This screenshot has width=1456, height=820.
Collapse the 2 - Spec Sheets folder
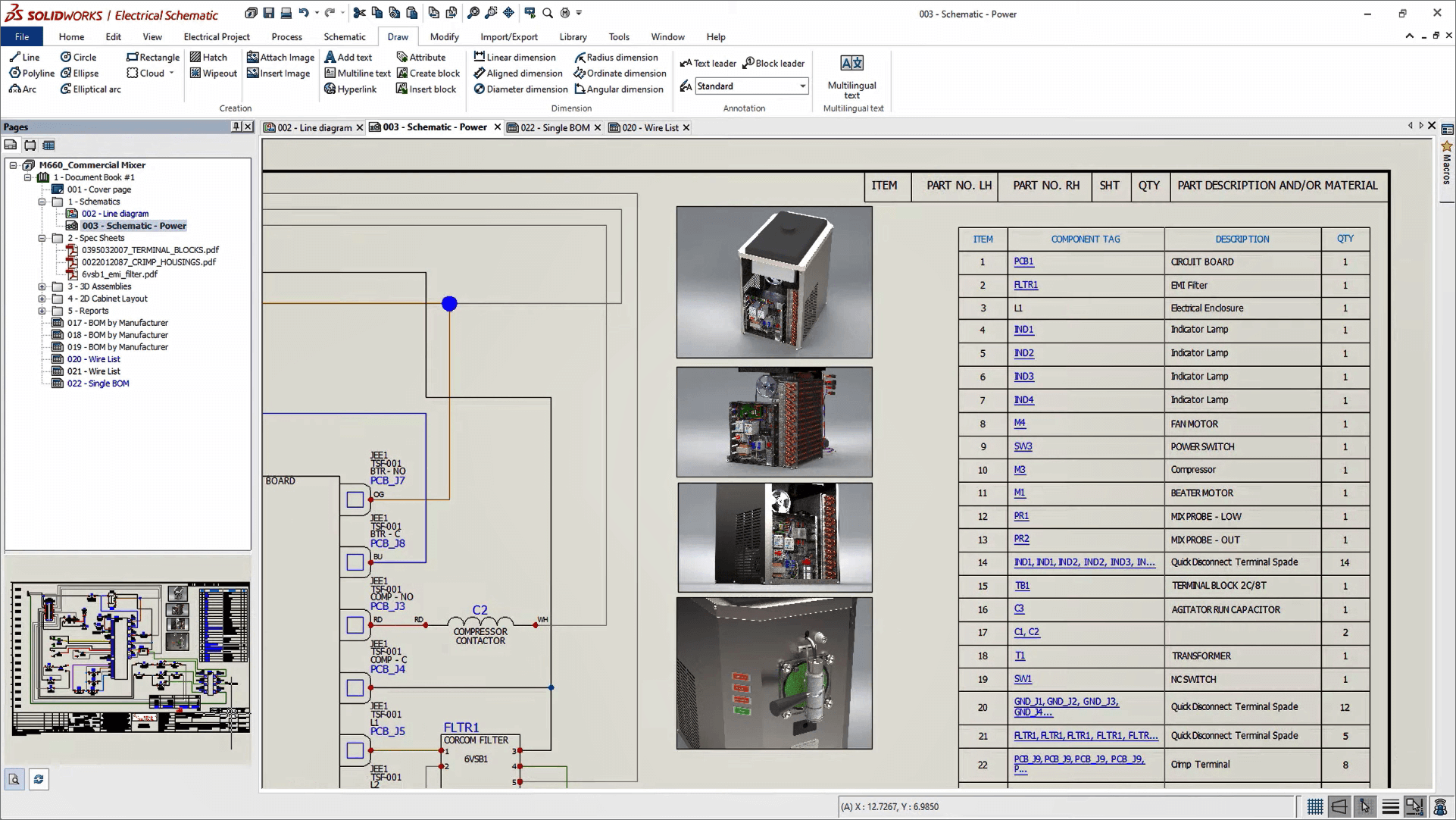pos(42,238)
